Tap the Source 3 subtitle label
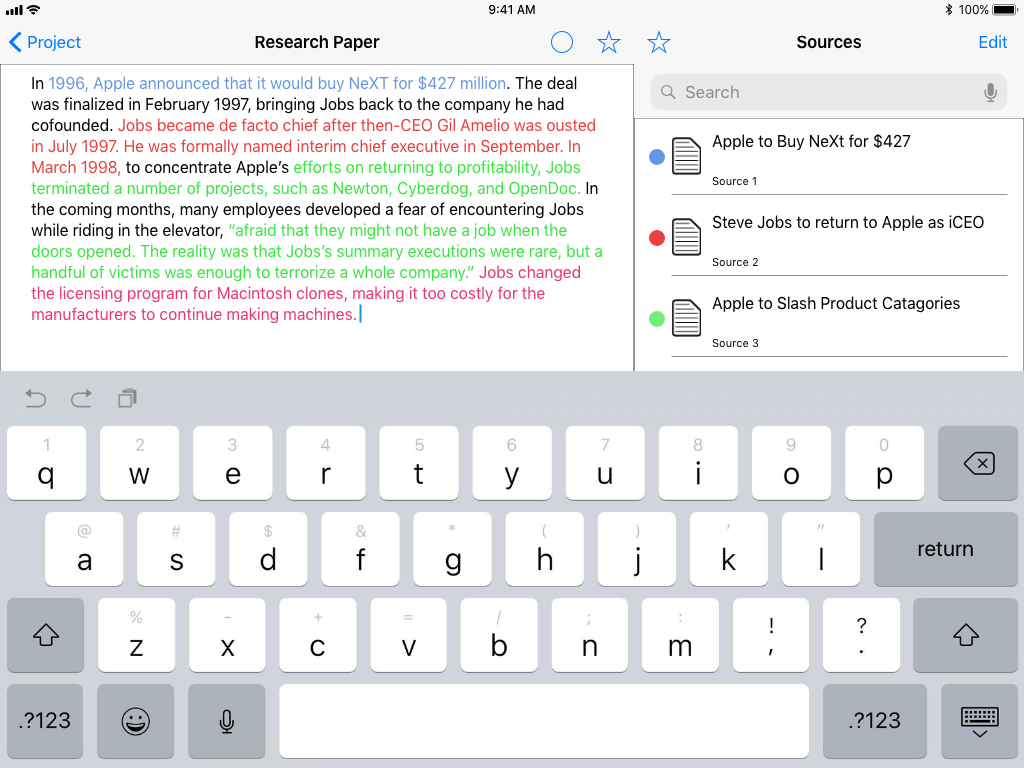The height and width of the screenshot is (768, 1024). (x=735, y=344)
